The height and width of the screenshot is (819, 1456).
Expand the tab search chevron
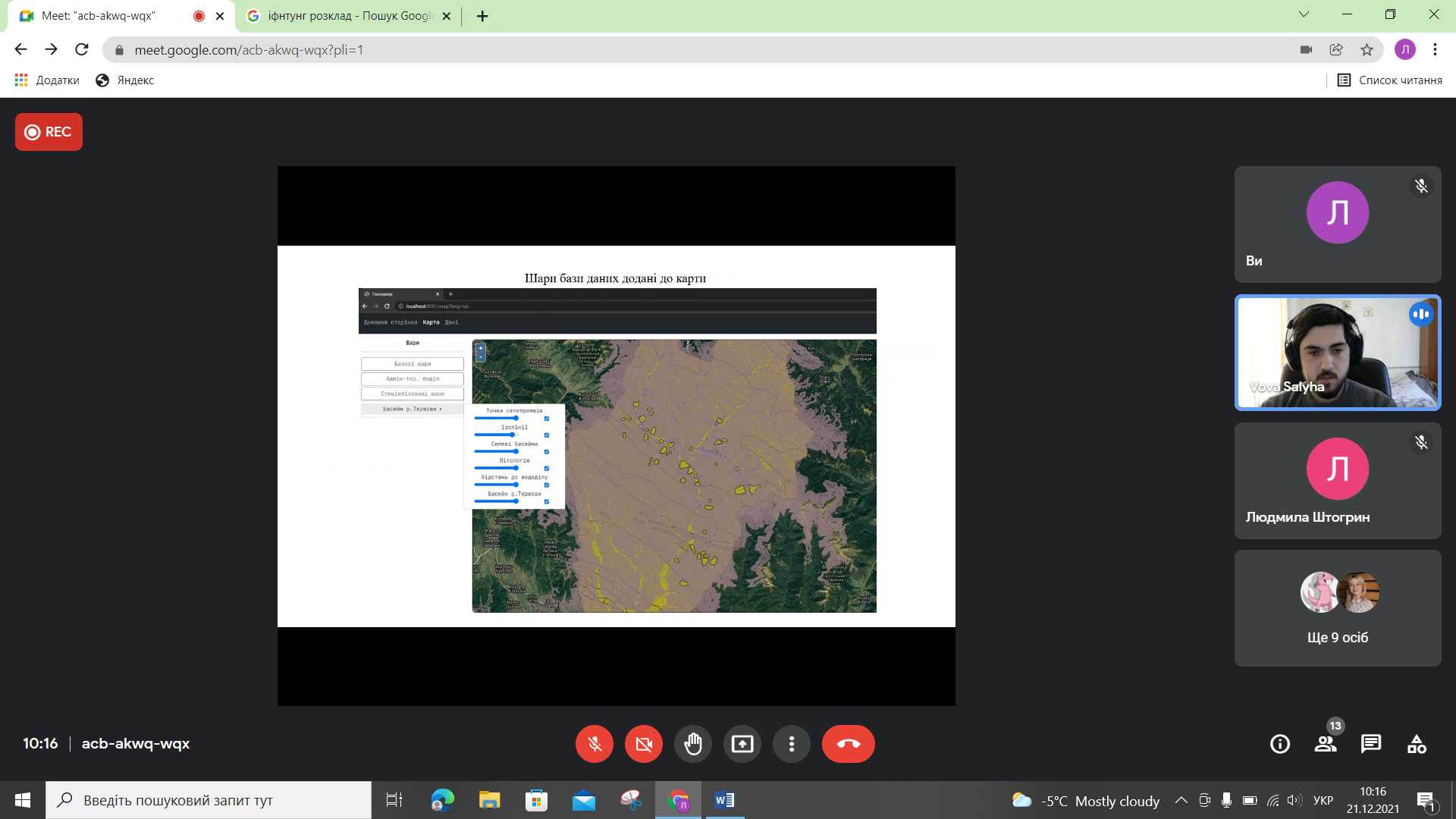tap(1304, 14)
